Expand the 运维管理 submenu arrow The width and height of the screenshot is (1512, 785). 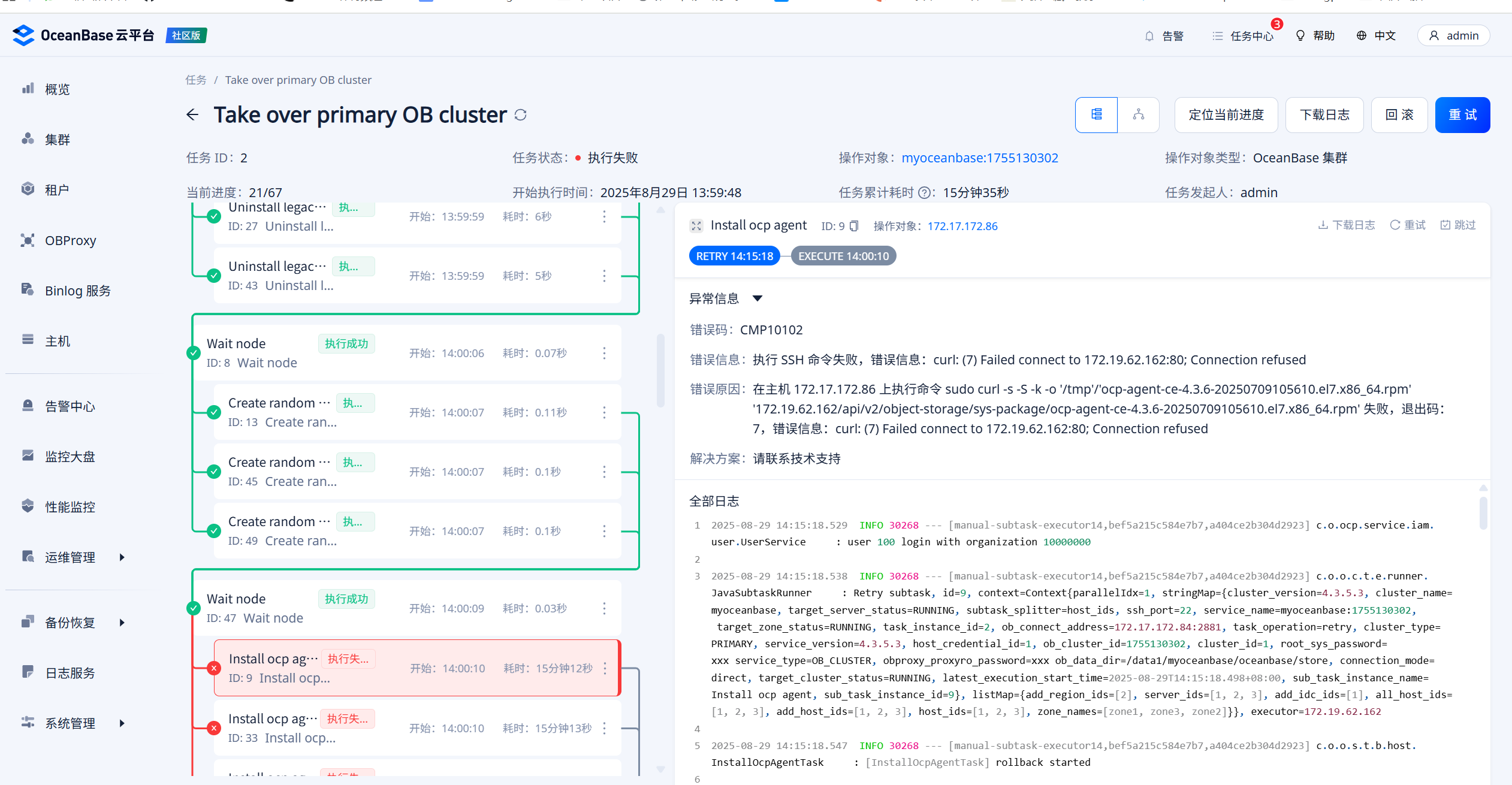122,557
